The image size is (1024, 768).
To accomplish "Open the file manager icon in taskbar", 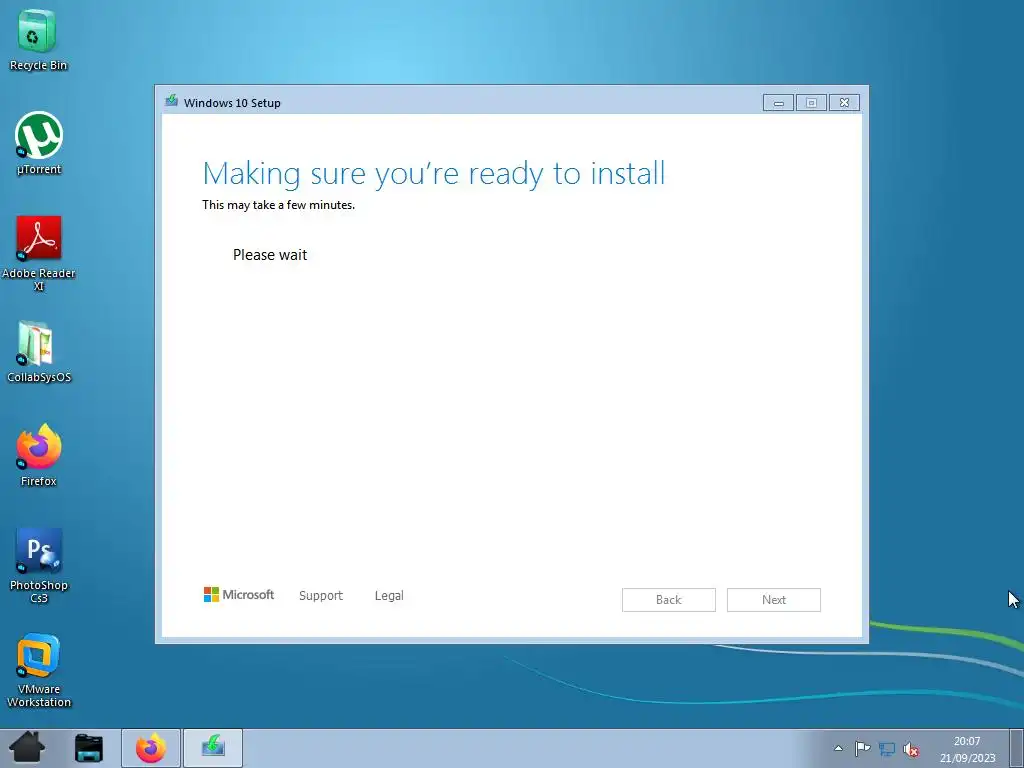I will pyautogui.click(x=88, y=748).
